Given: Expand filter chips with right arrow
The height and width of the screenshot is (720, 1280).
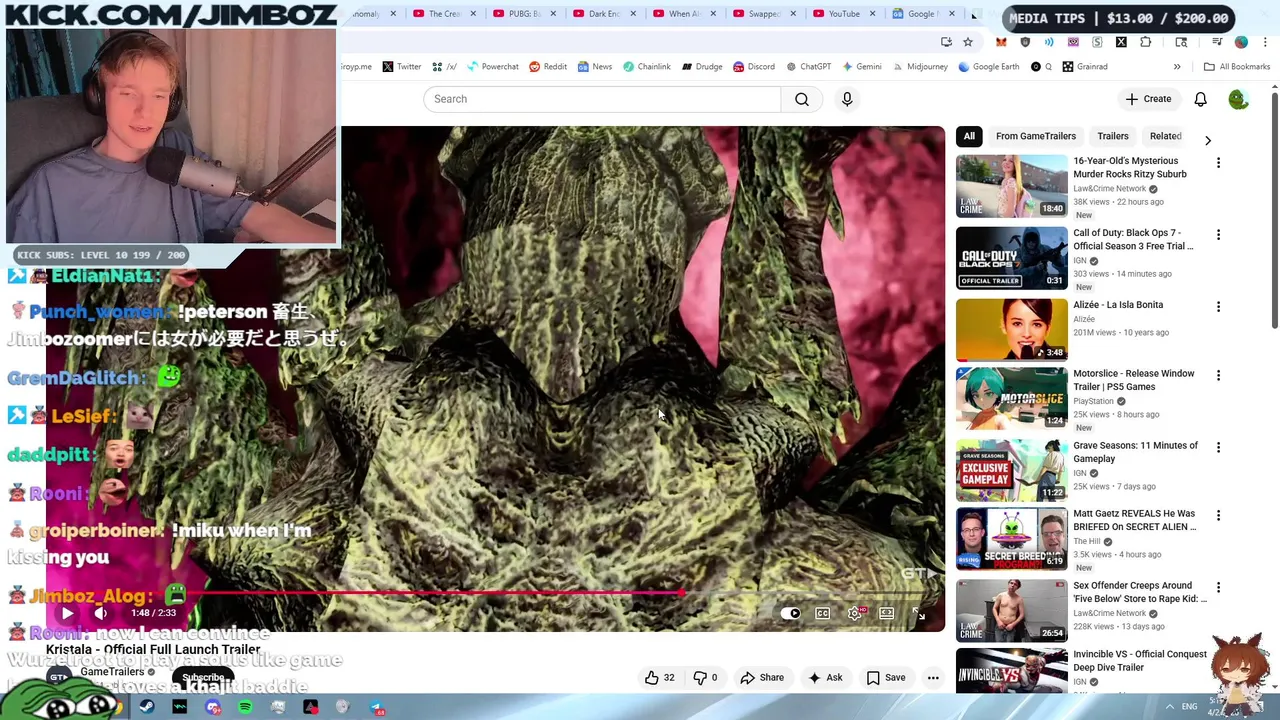Looking at the screenshot, I should pos(1207,140).
